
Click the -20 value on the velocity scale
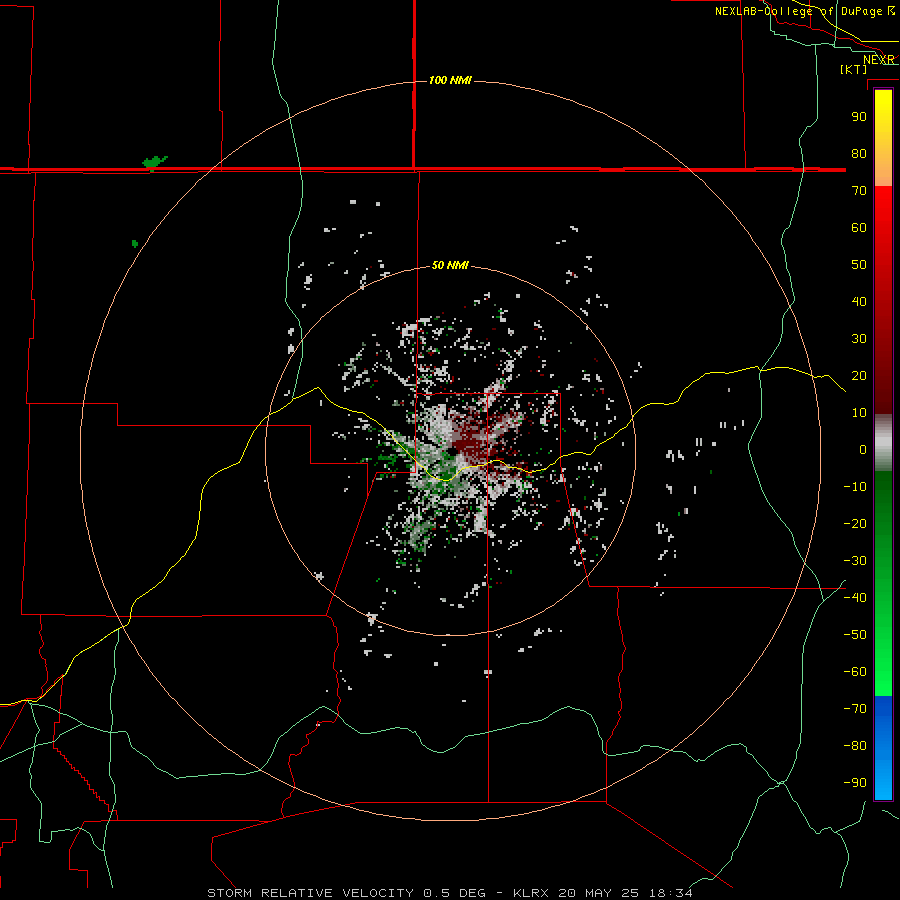point(855,524)
